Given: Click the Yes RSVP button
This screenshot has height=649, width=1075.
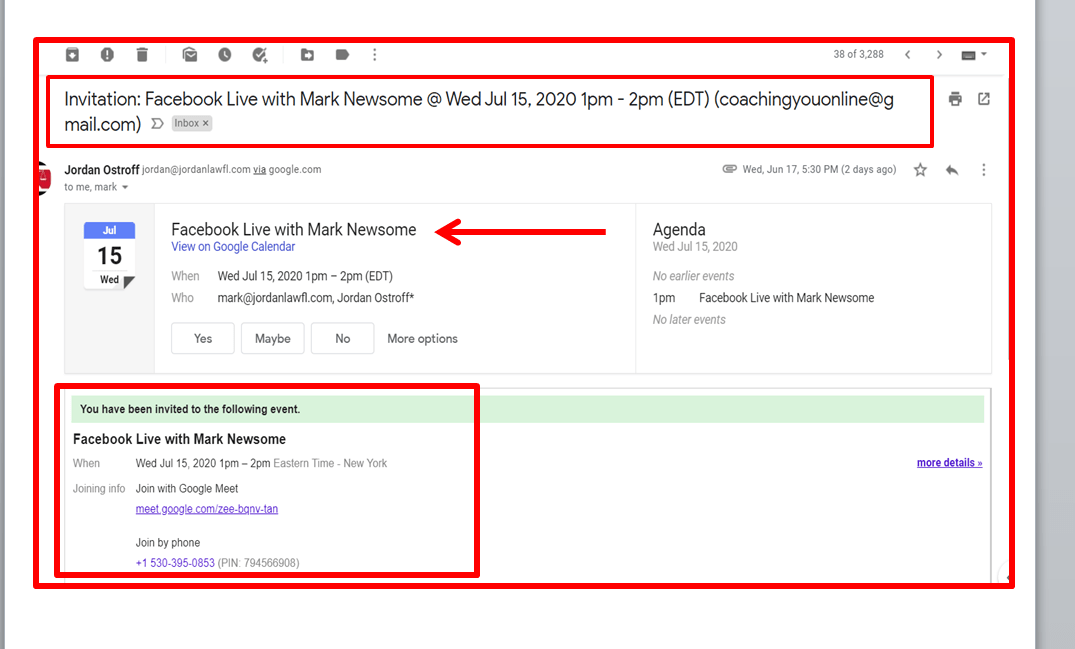Looking at the screenshot, I should 203,339.
